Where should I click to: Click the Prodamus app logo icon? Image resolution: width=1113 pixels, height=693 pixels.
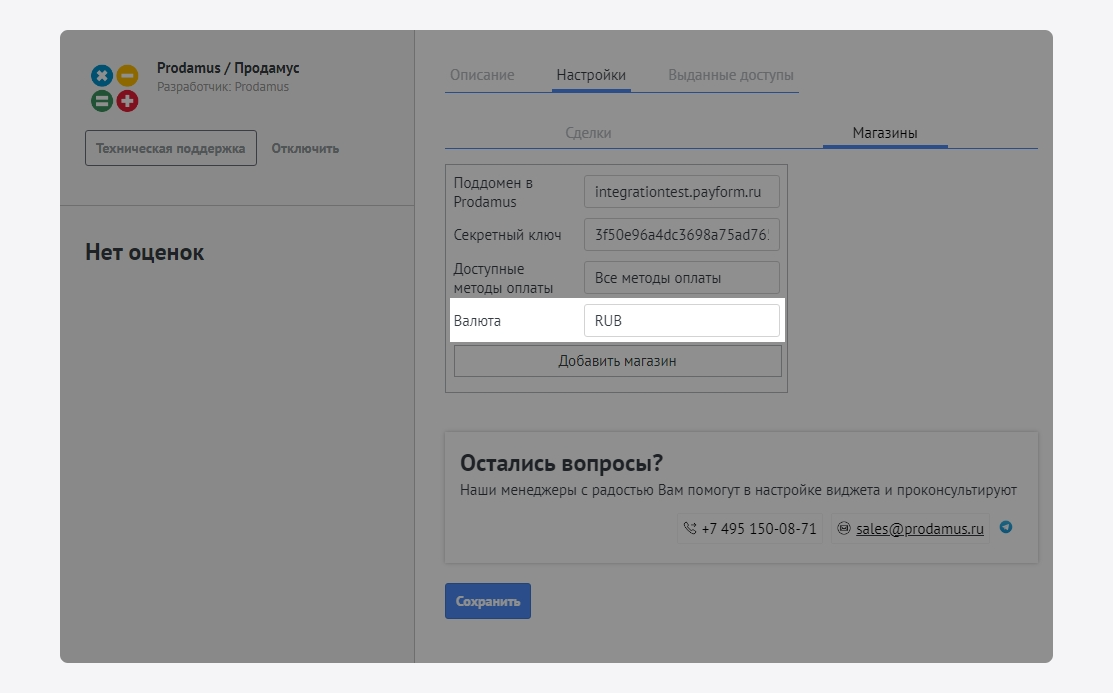pos(114,88)
